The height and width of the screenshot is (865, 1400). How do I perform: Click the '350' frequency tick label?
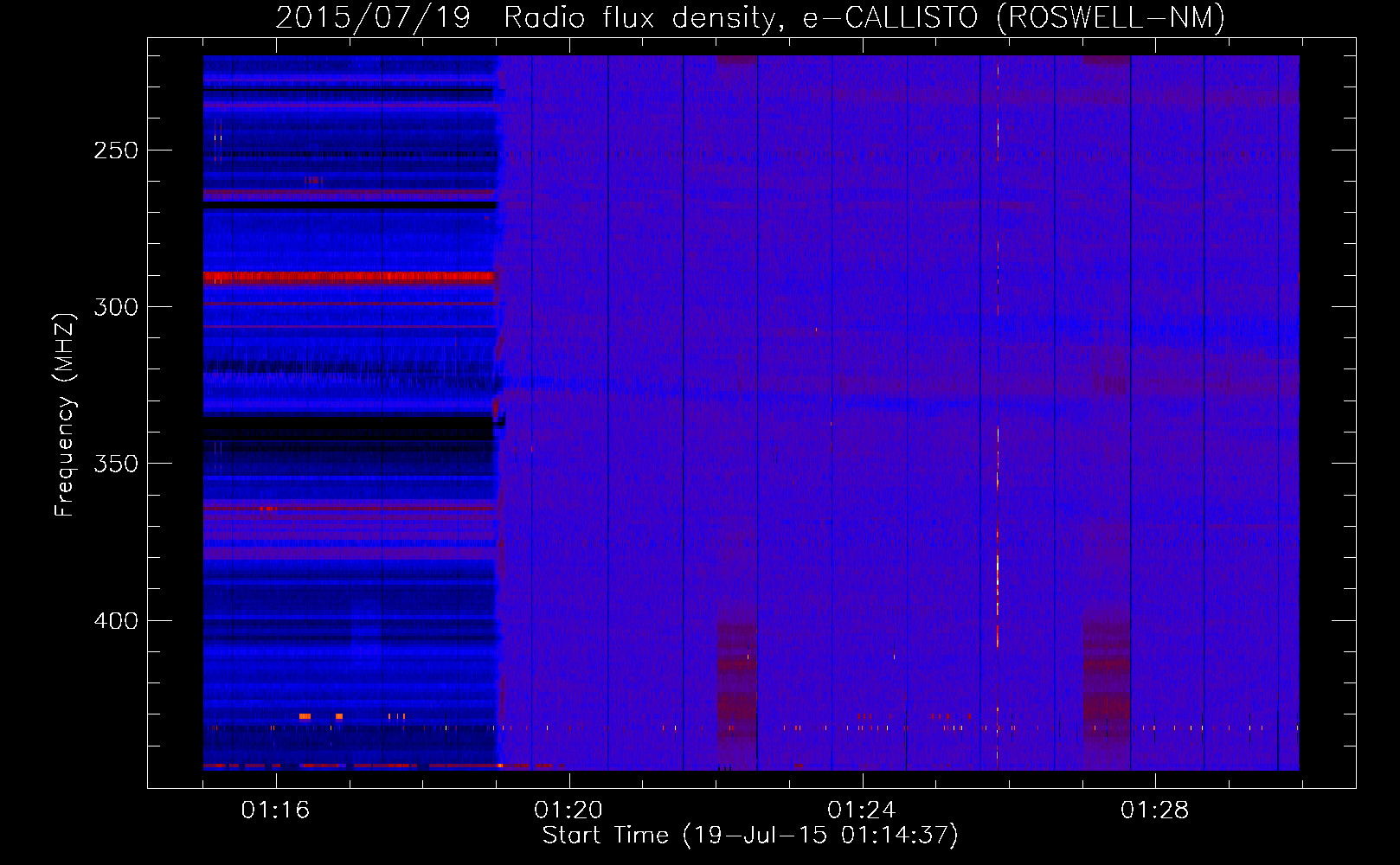point(116,464)
